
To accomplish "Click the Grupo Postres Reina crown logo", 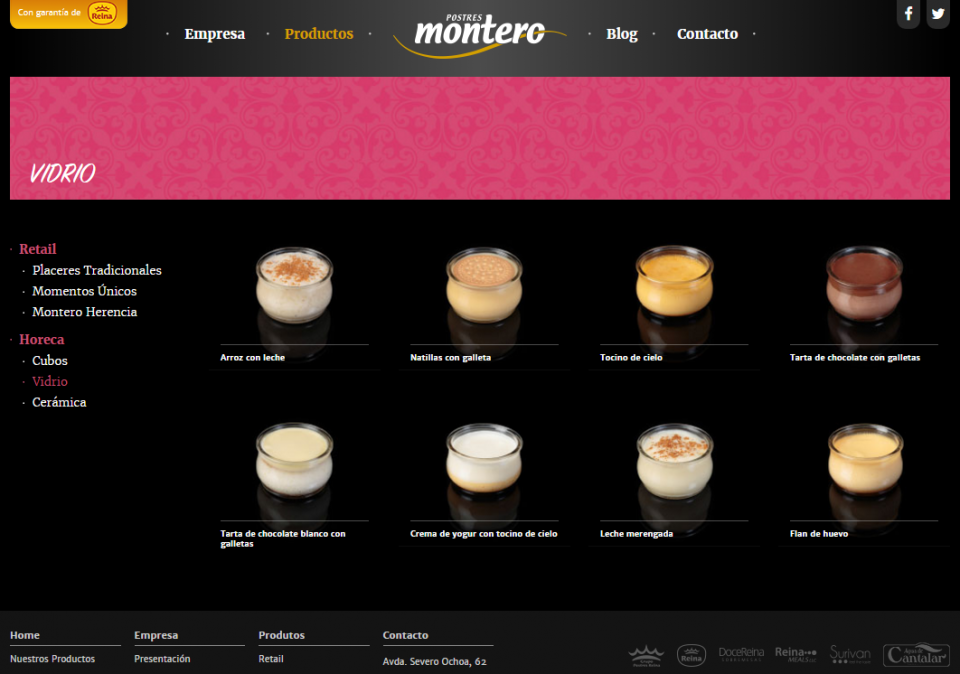I will point(646,656).
